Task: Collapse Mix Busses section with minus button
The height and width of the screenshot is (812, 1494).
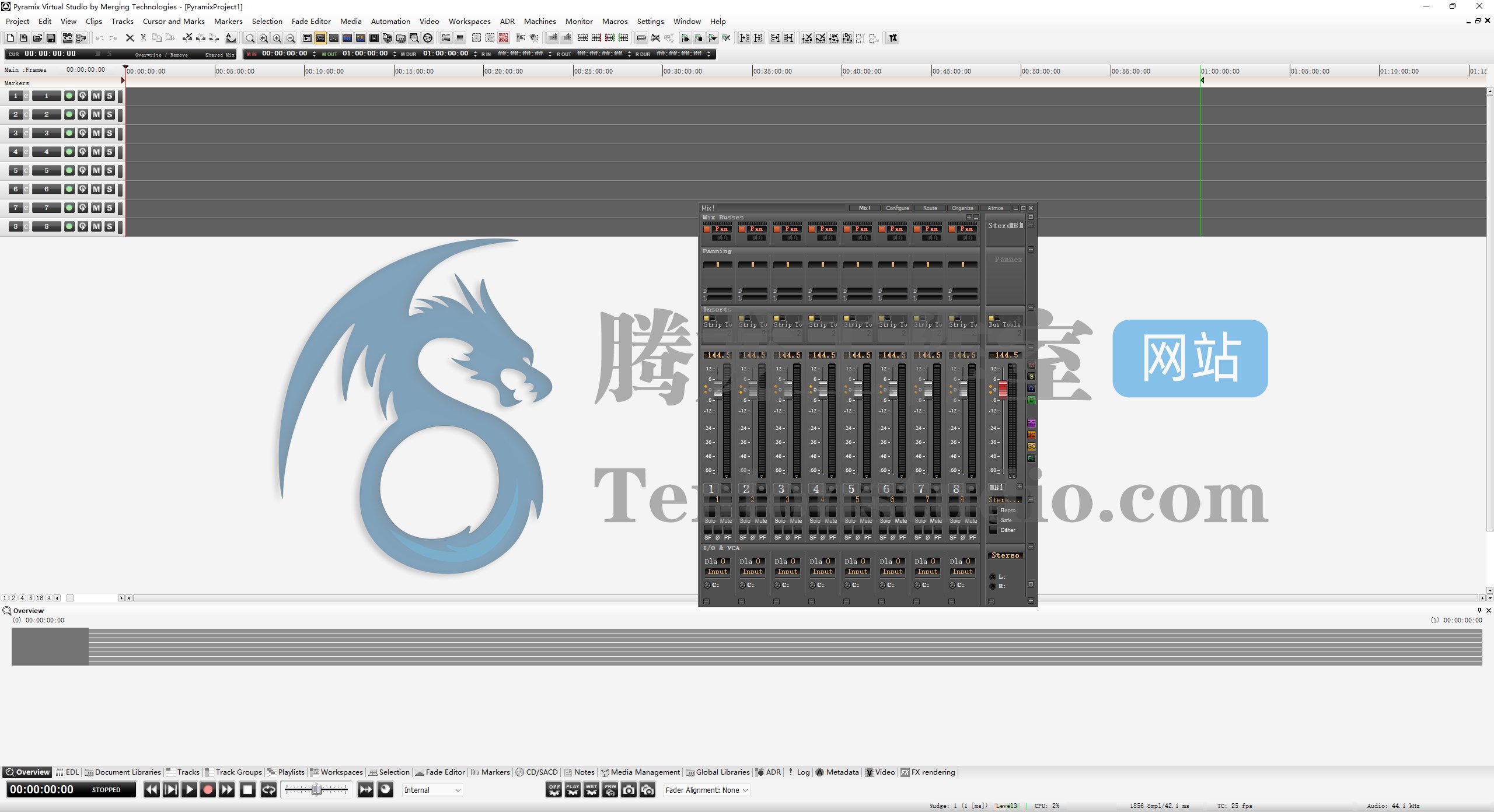Action: 976,218
